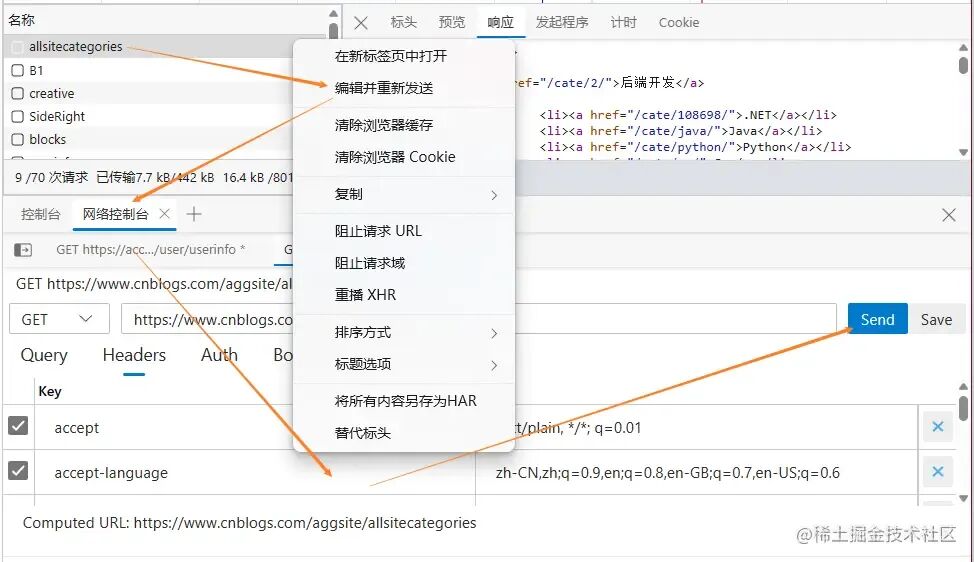Switch to the Headers tab
This screenshot has width=974, height=562.
click(x=134, y=355)
